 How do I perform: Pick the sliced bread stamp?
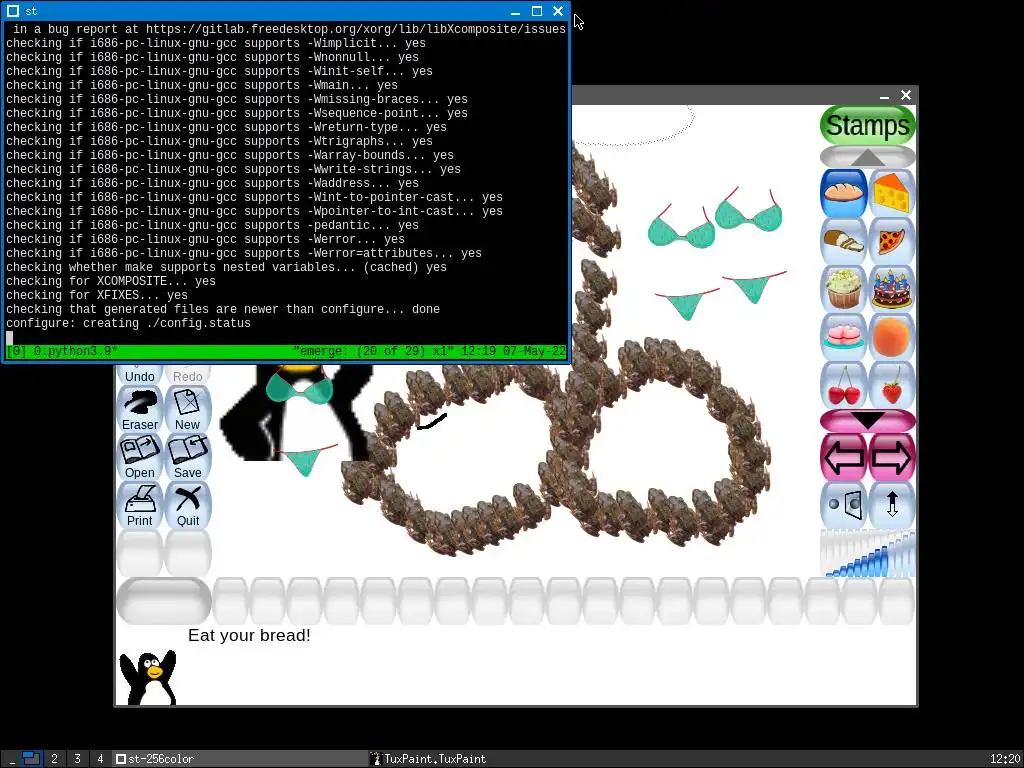pyautogui.click(x=843, y=241)
